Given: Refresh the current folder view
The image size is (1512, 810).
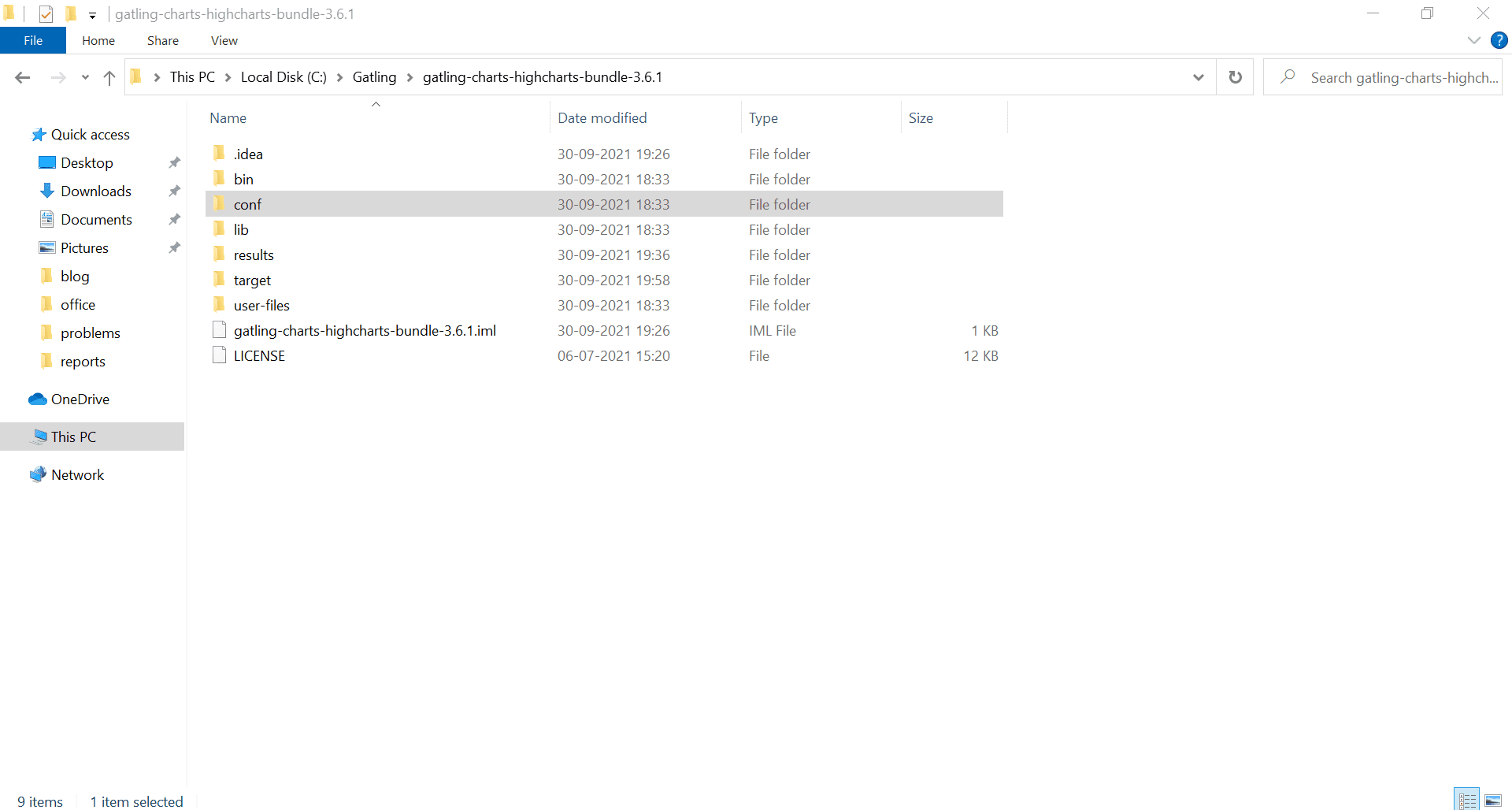Looking at the screenshot, I should pyautogui.click(x=1235, y=77).
